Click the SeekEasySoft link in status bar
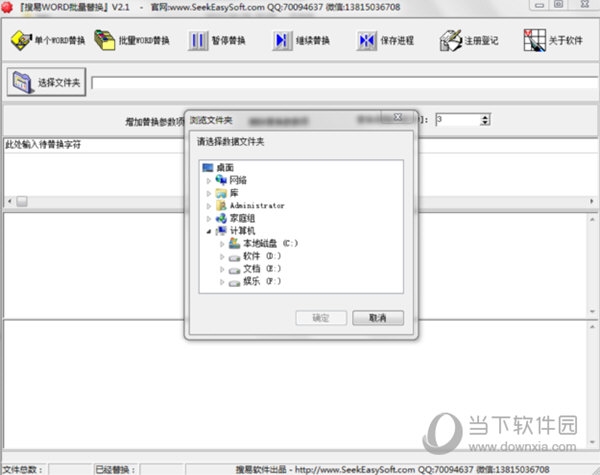Viewport: 600px width, 475px height. click(355, 469)
